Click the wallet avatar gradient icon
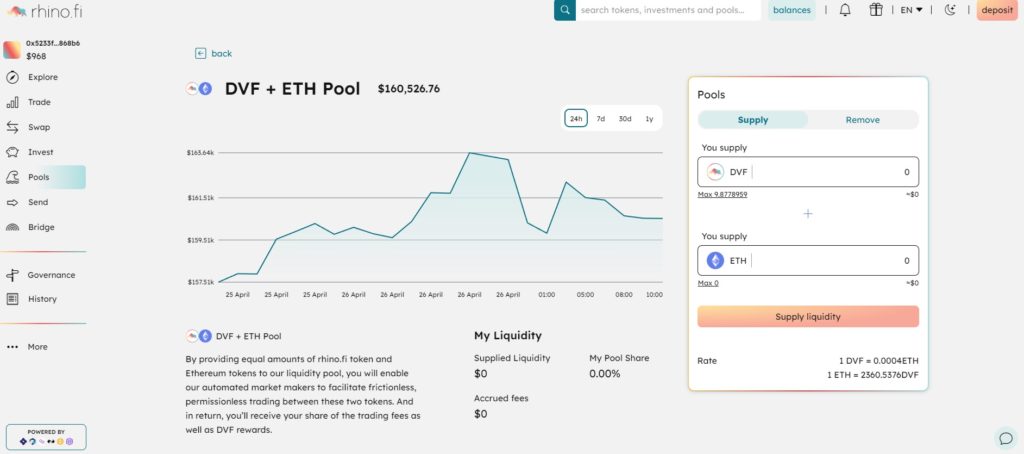Image resolution: width=1024 pixels, height=454 pixels. coord(12,50)
